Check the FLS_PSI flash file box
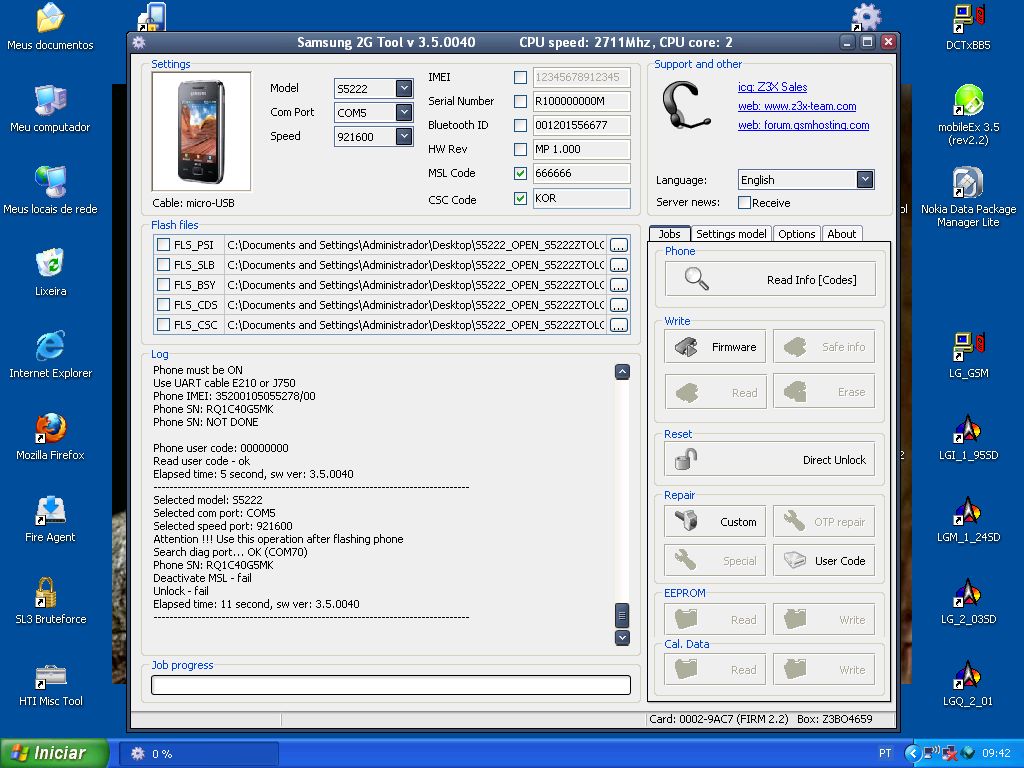The image size is (1024, 768). tap(164, 245)
